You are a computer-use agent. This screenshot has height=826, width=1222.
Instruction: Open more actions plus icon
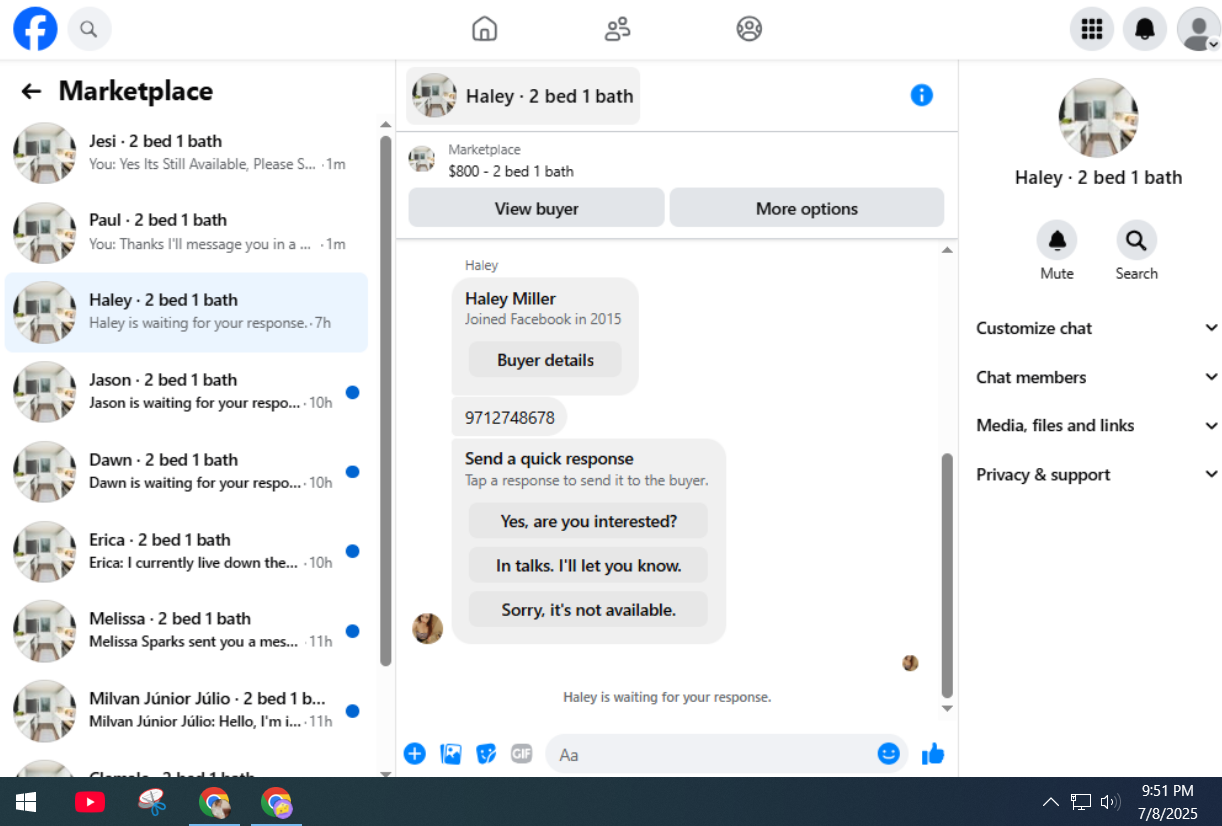coord(415,754)
